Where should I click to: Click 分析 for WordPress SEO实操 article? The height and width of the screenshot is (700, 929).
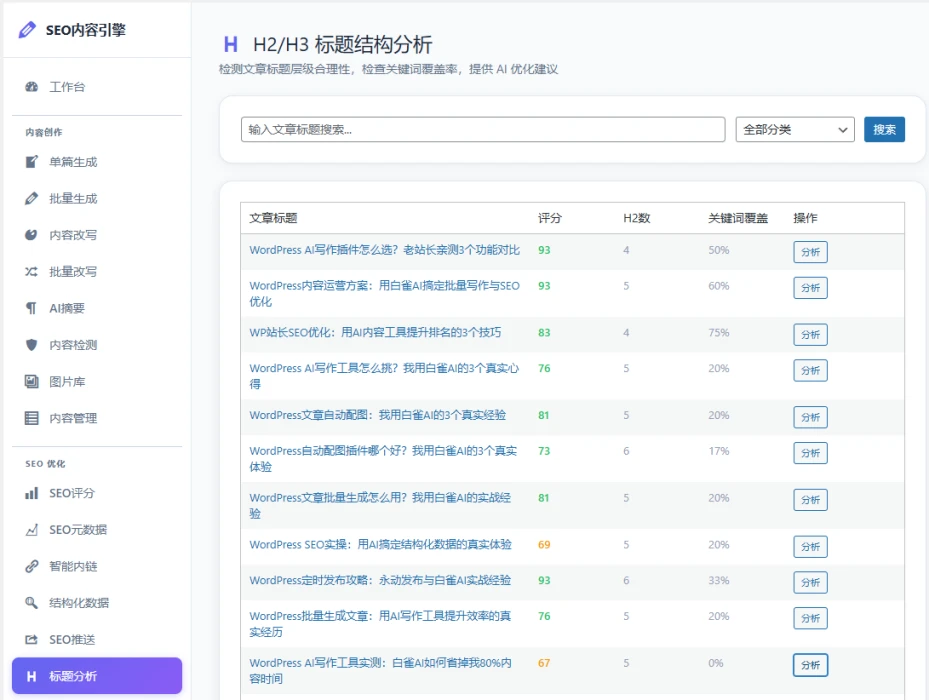click(810, 546)
